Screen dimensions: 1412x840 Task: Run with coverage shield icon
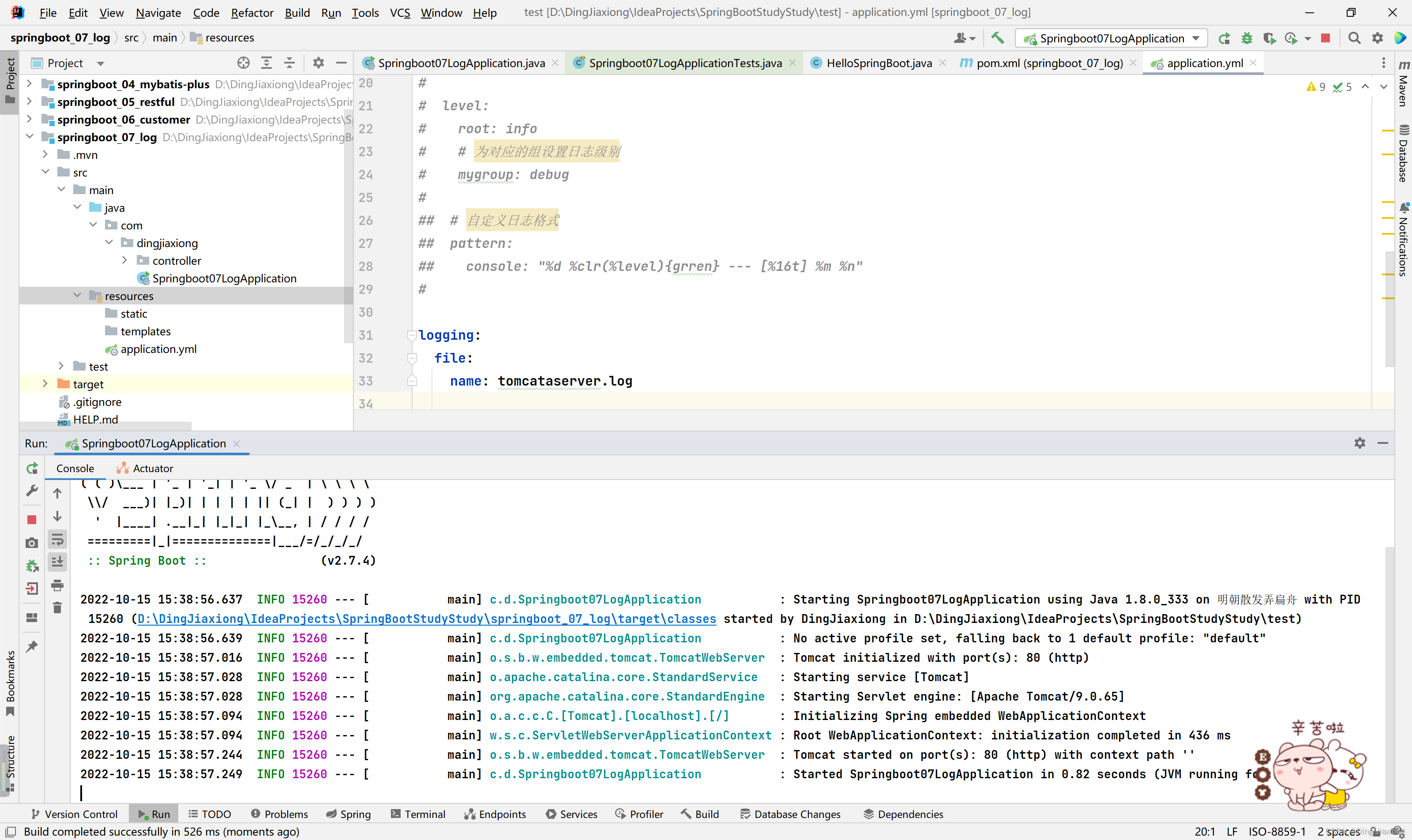coord(1269,38)
